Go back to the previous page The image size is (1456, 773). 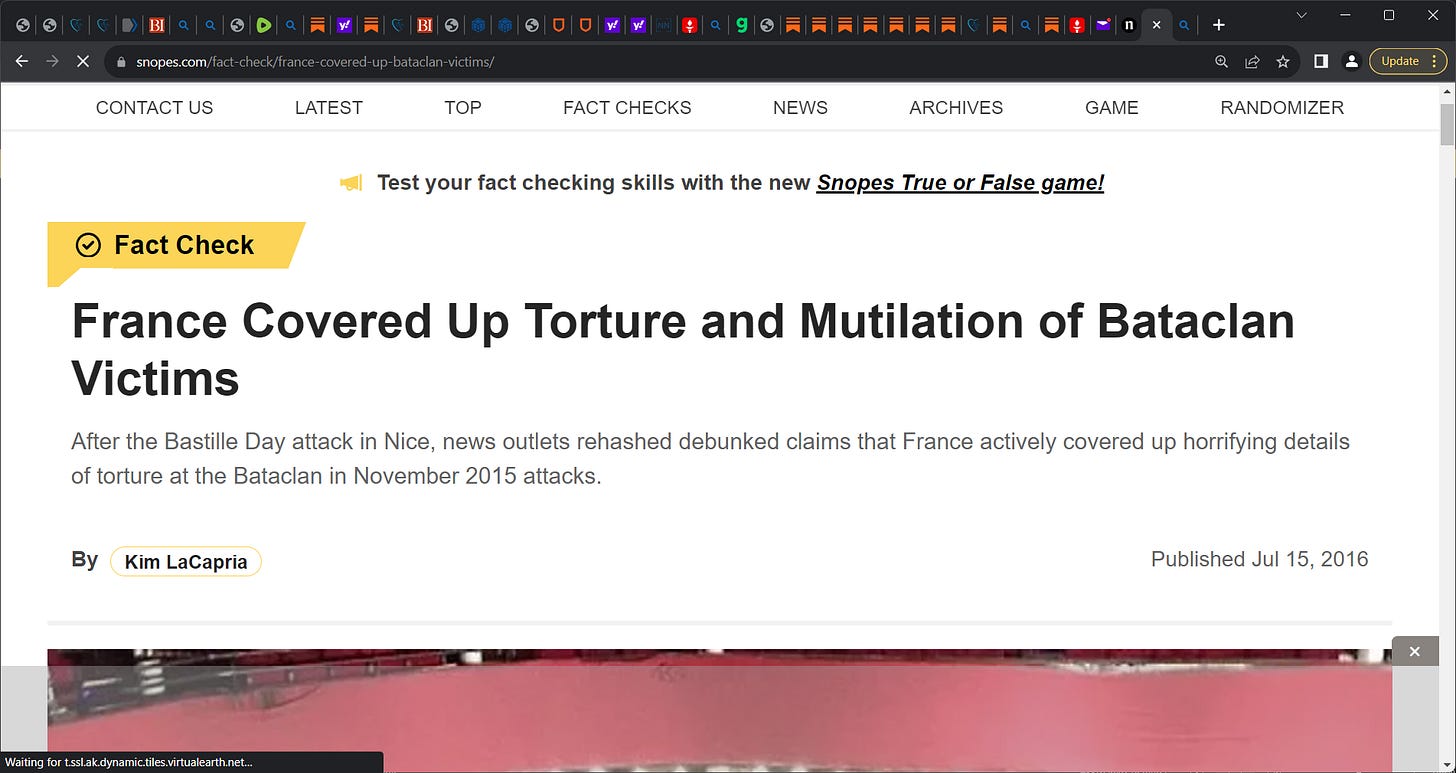[22, 61]
